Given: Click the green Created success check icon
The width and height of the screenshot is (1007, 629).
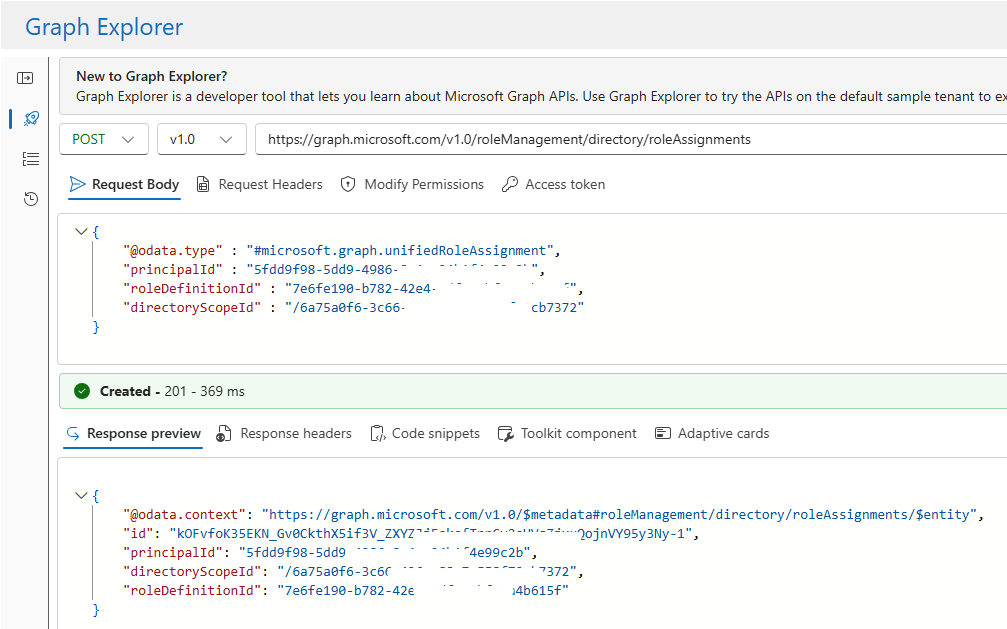Looking at the screenshot, I should [82, 391].
